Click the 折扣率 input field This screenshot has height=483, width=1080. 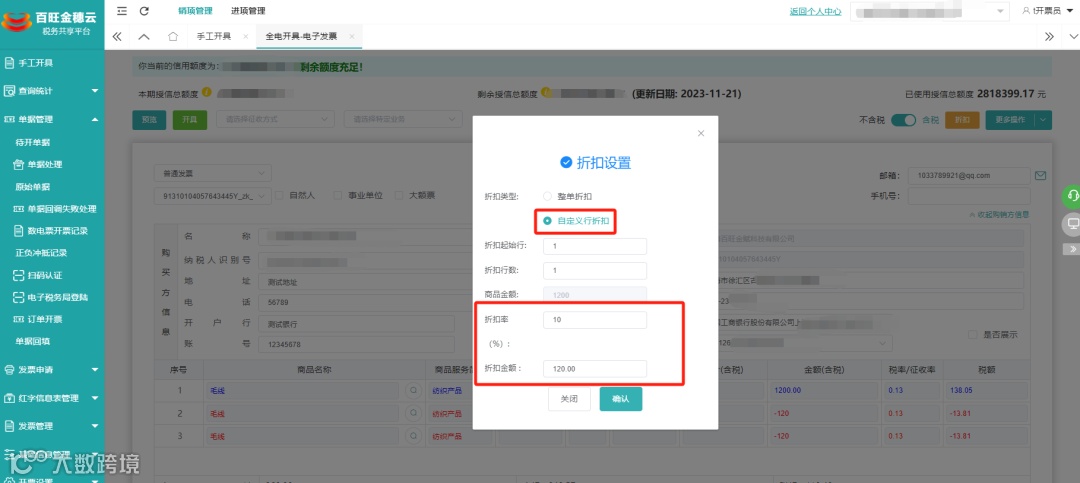pos(594,320)
